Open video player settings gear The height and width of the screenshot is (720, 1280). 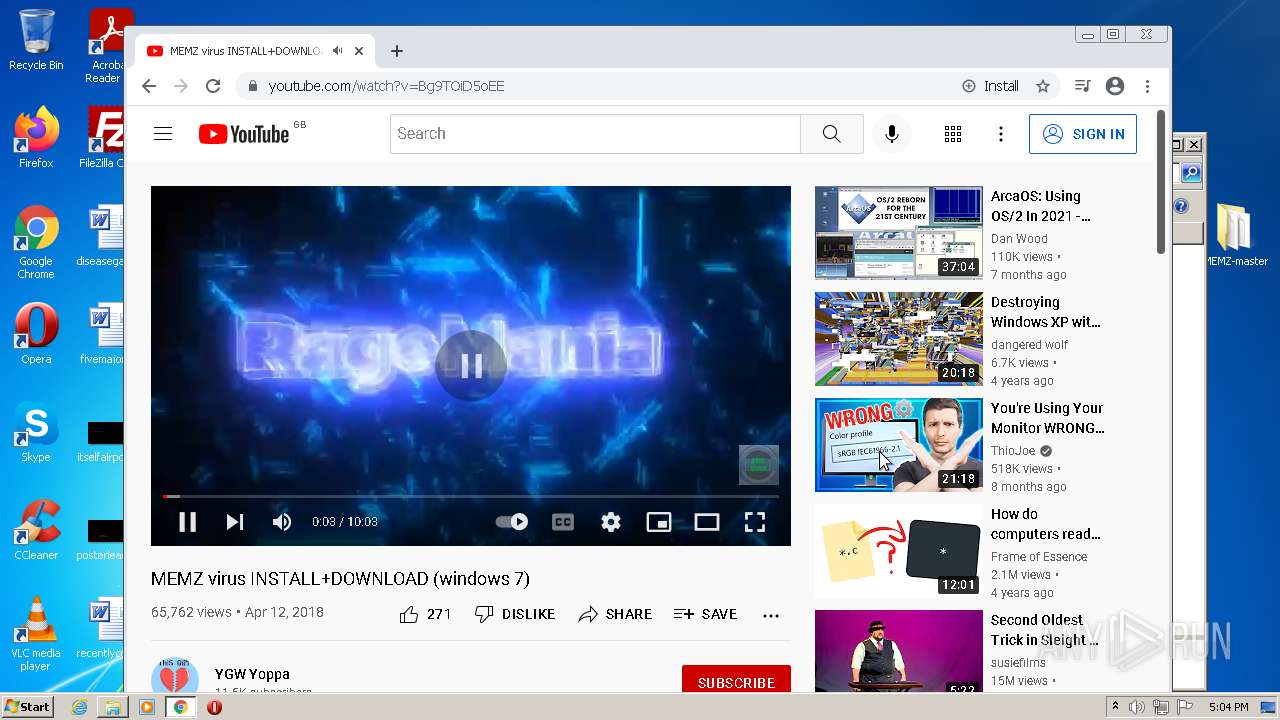coord(611,521)
